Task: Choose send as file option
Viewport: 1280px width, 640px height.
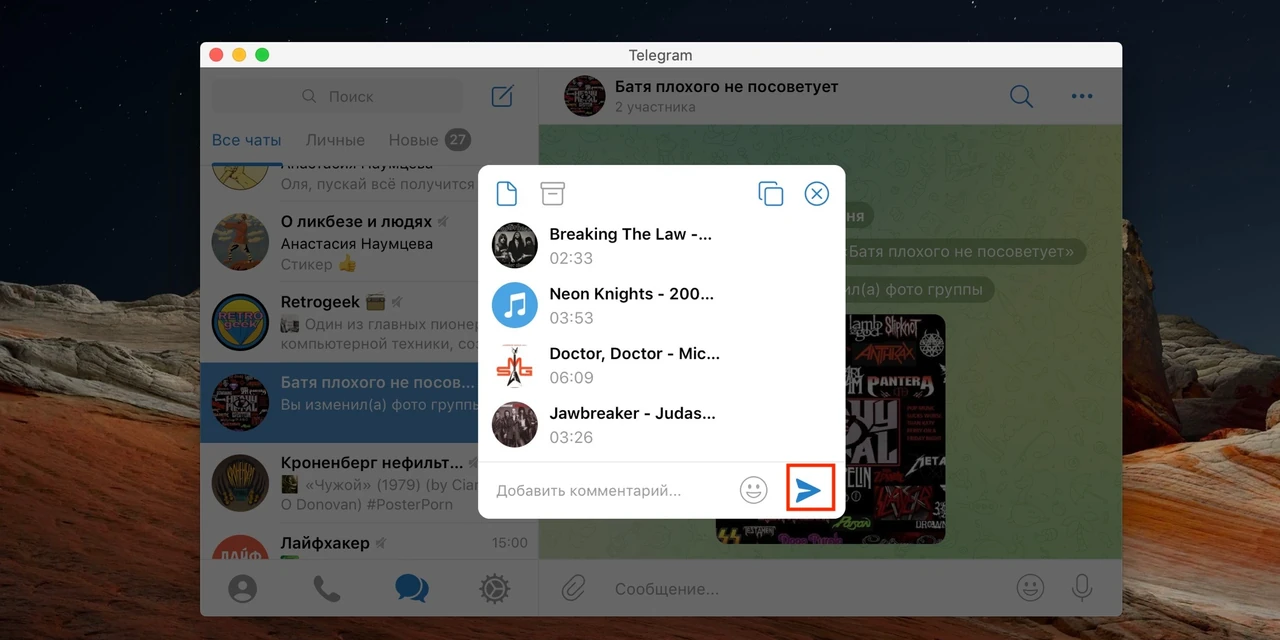Action: tap(507, 194)
